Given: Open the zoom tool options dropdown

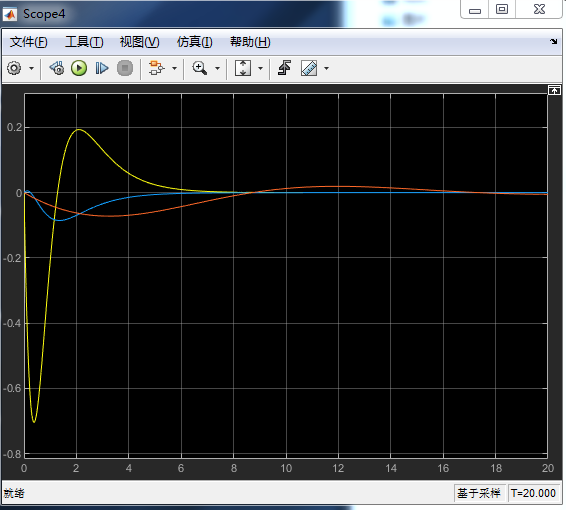Looking at the screenshot, I should [217, 68].
